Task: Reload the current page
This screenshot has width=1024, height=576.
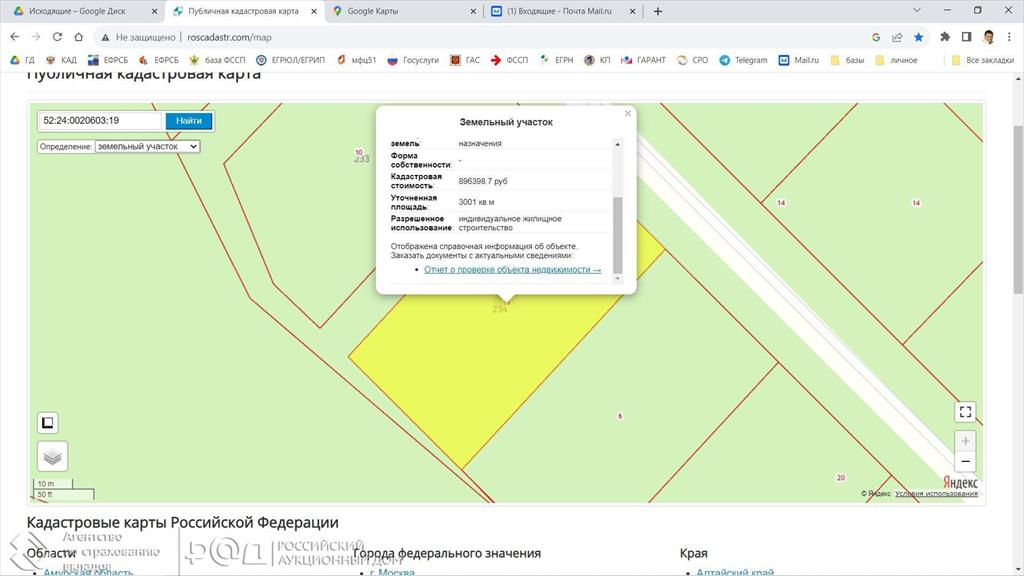Action: pos(57,37)
